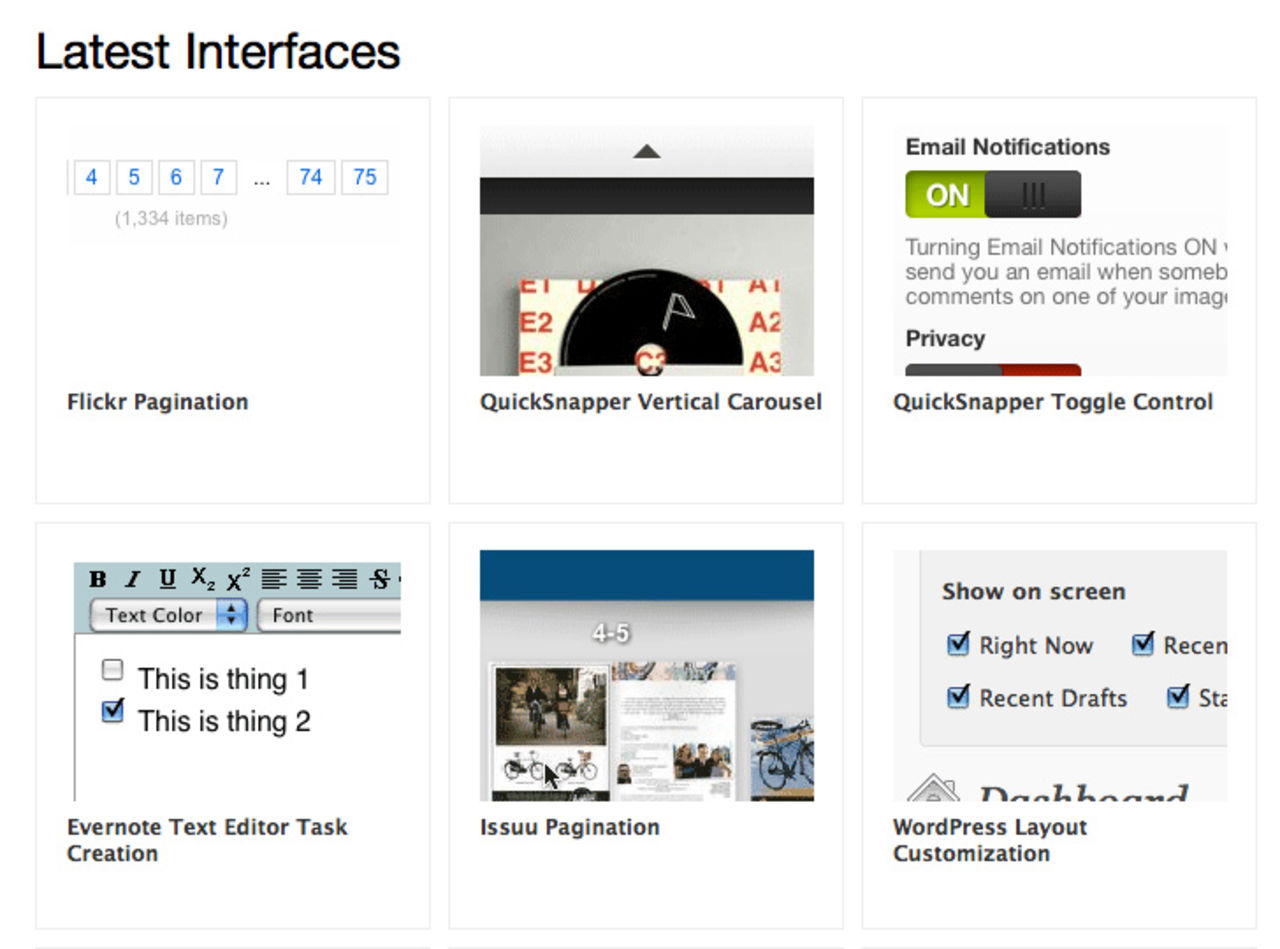Select the align left icon

(x=274, y=579)
